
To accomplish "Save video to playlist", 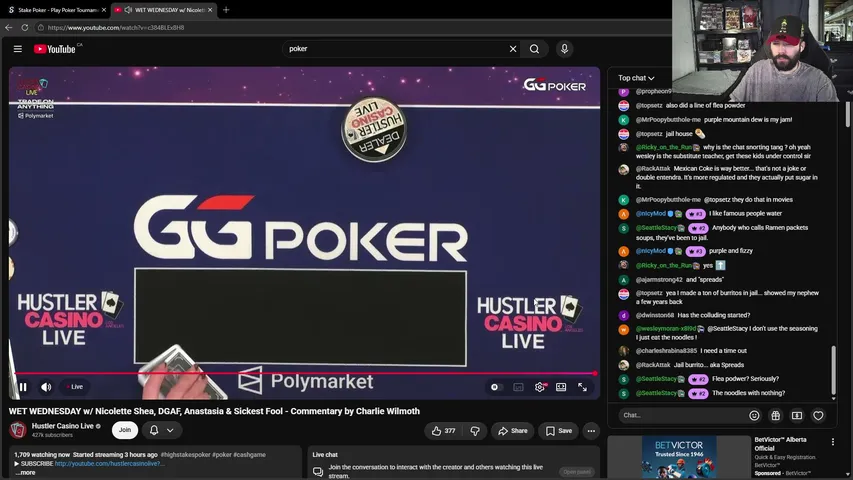I will point(559,430).
